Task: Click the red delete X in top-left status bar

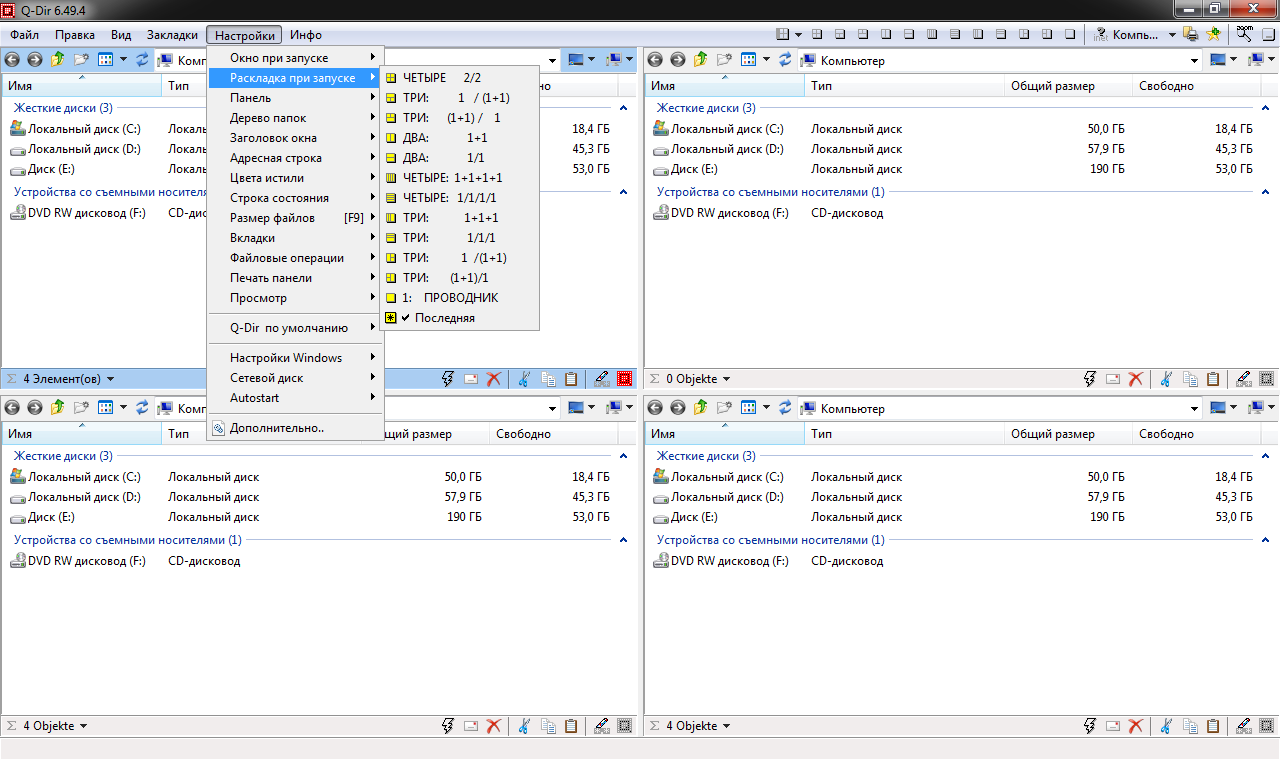Action: 493,379
